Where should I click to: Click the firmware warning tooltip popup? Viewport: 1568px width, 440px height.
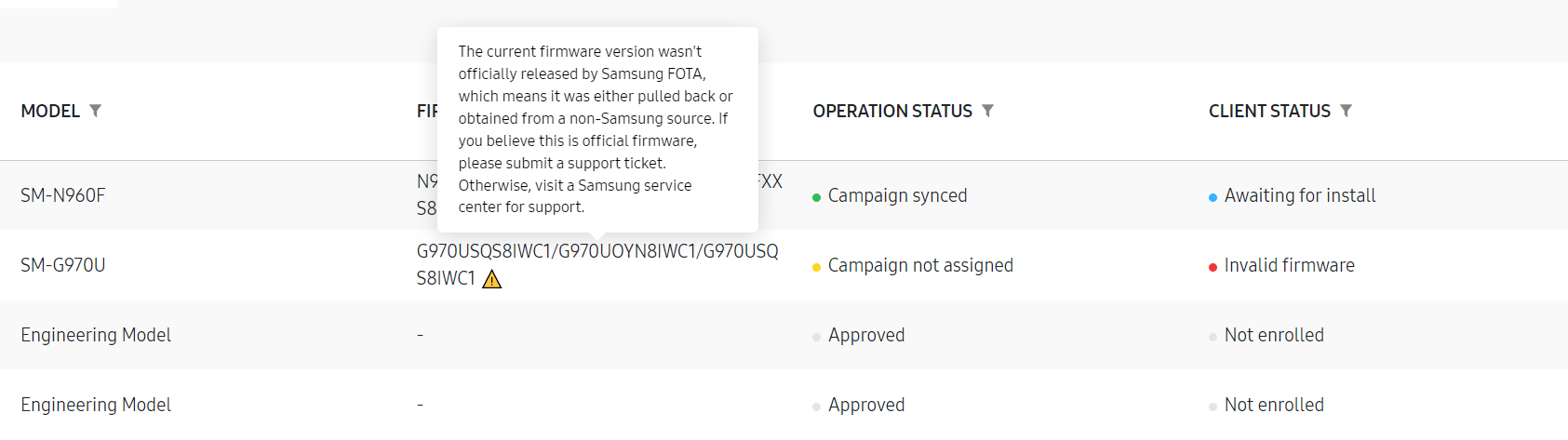point(597,129)
